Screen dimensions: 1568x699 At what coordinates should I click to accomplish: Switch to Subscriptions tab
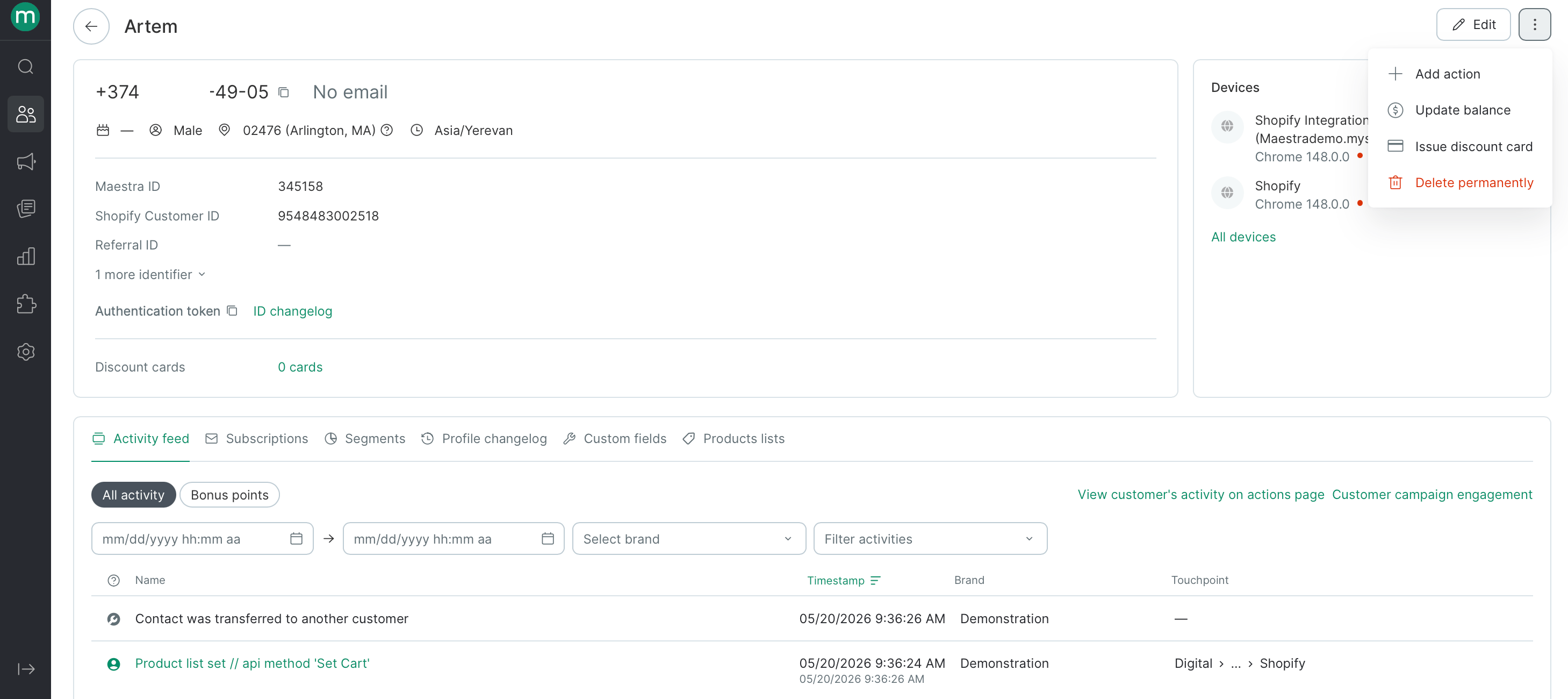(256, 438)
